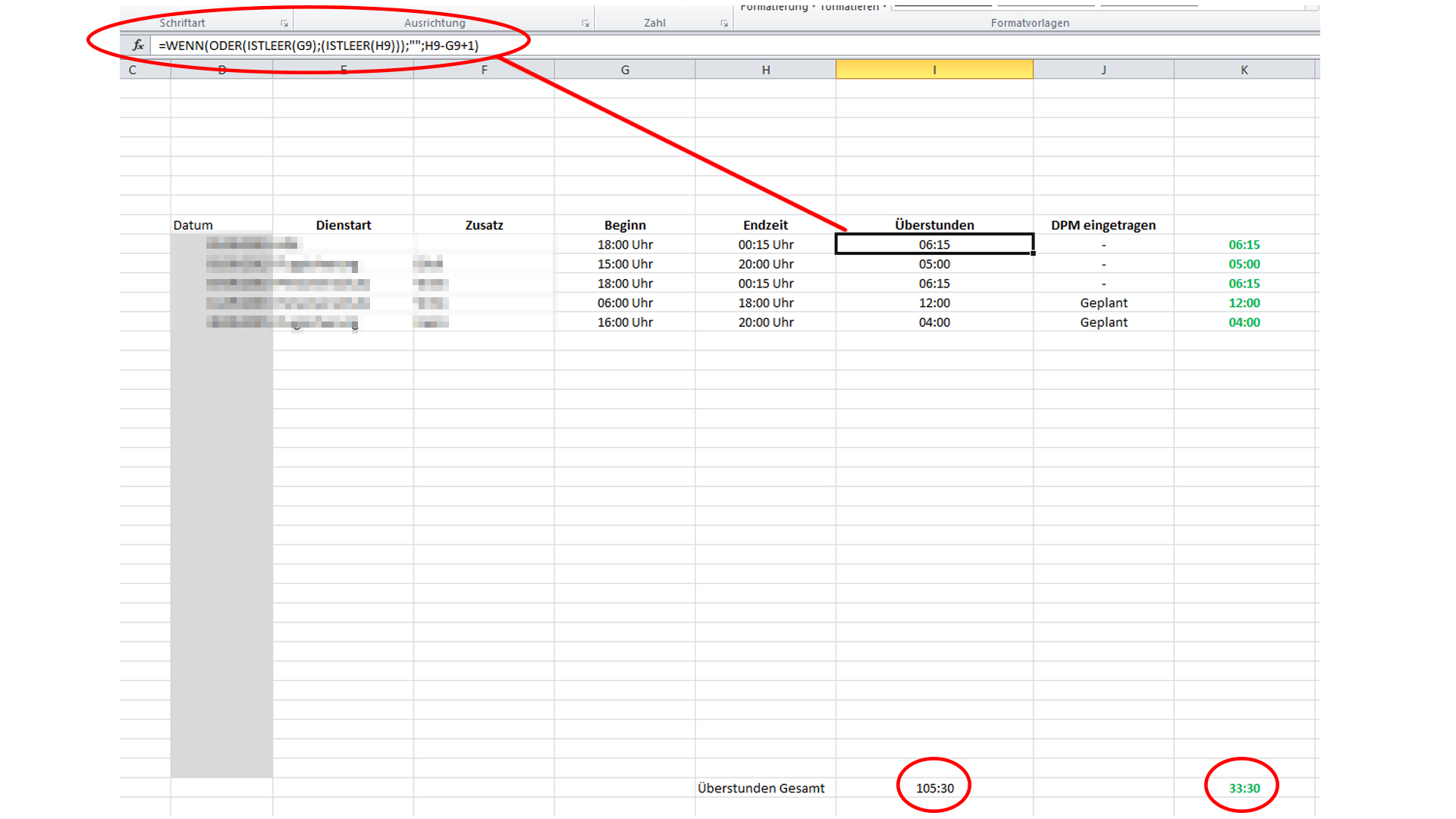Image resolution: width=1456 pixels, height=819 pixels.
Task: Select the DPM eingetragen header cell
Action: point(1103,224)
